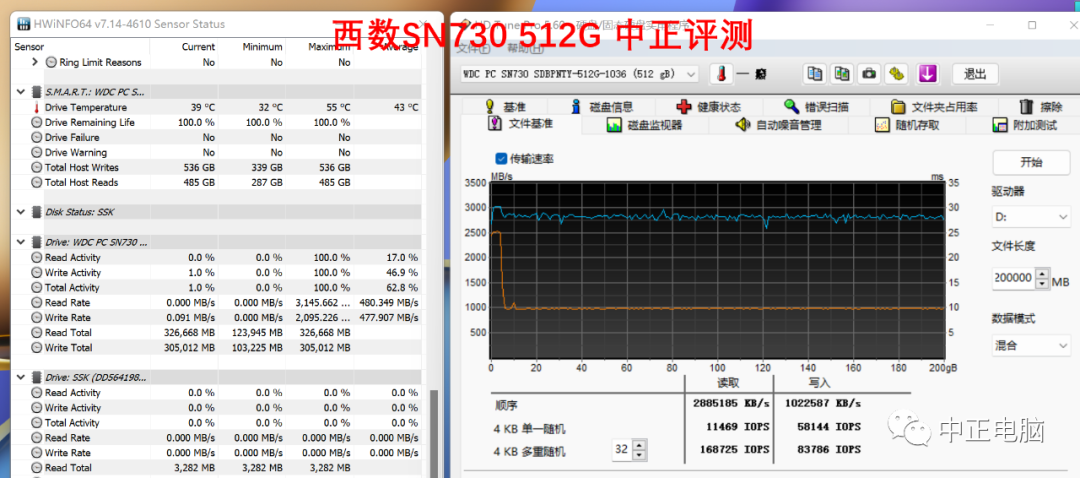Image resolution: width=1080 pixels, height=478 pixels.
Task: Open the 文件 menu in HD Tune
Action: point(473,48)
